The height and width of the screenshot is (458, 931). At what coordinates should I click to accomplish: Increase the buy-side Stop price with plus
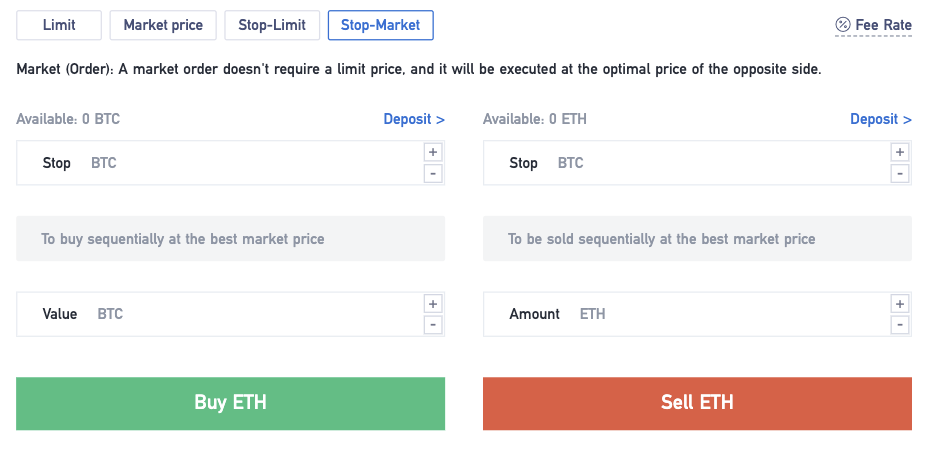tap(433, 152)
